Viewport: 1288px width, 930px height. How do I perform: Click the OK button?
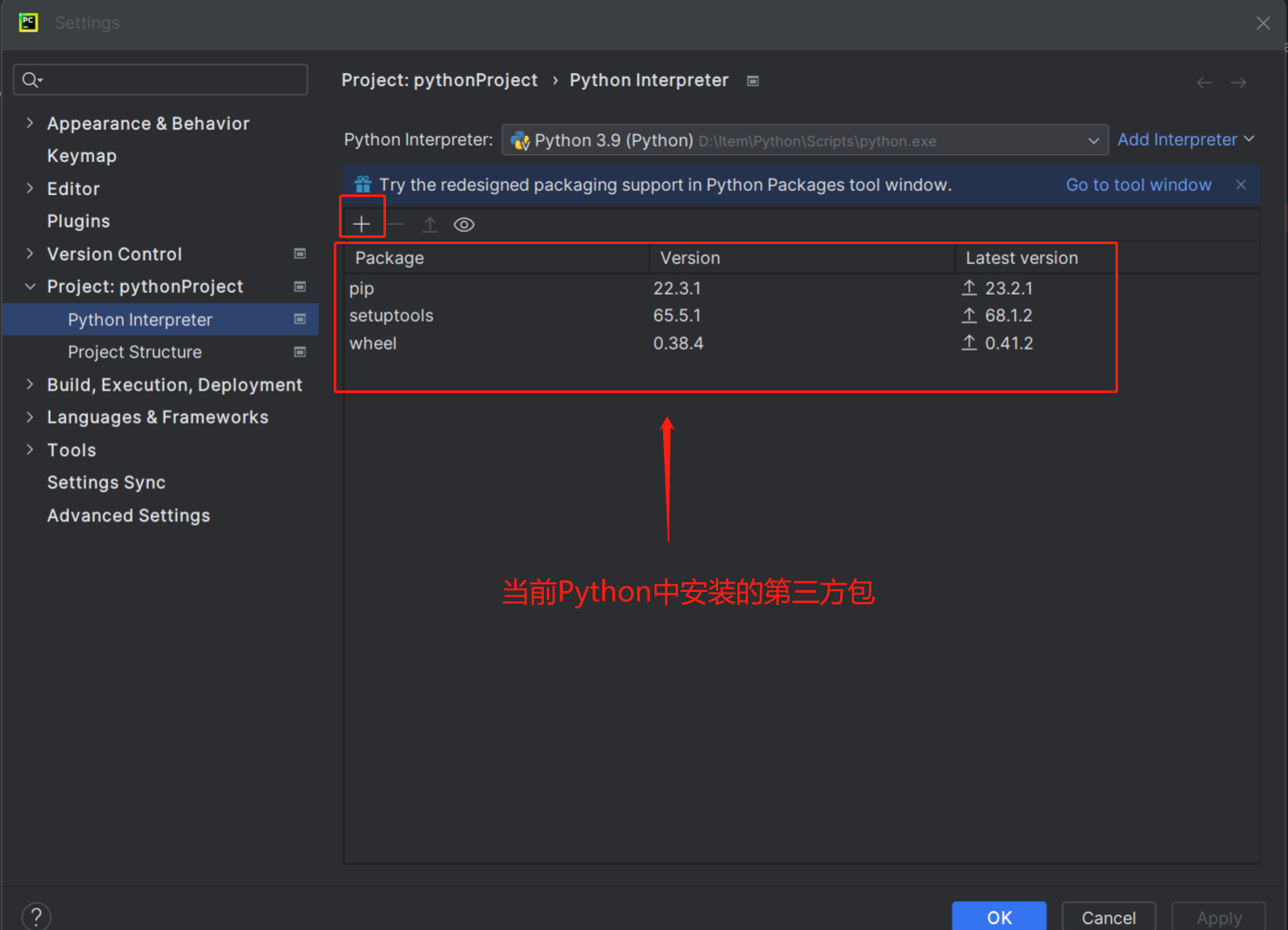click(999, 917)
